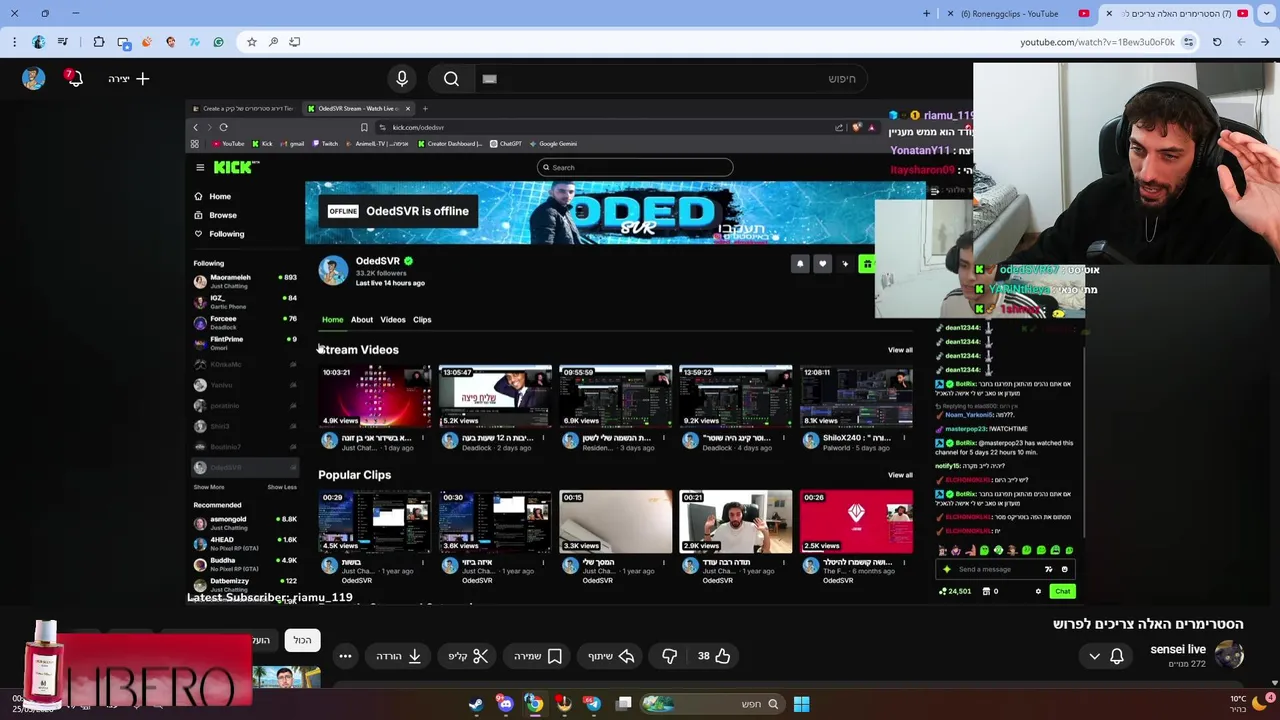The height and width of the screenshot is (720, 1280).
Task: Start voice search with microphone
Action: pyautogui.click(x=402, y=79)
